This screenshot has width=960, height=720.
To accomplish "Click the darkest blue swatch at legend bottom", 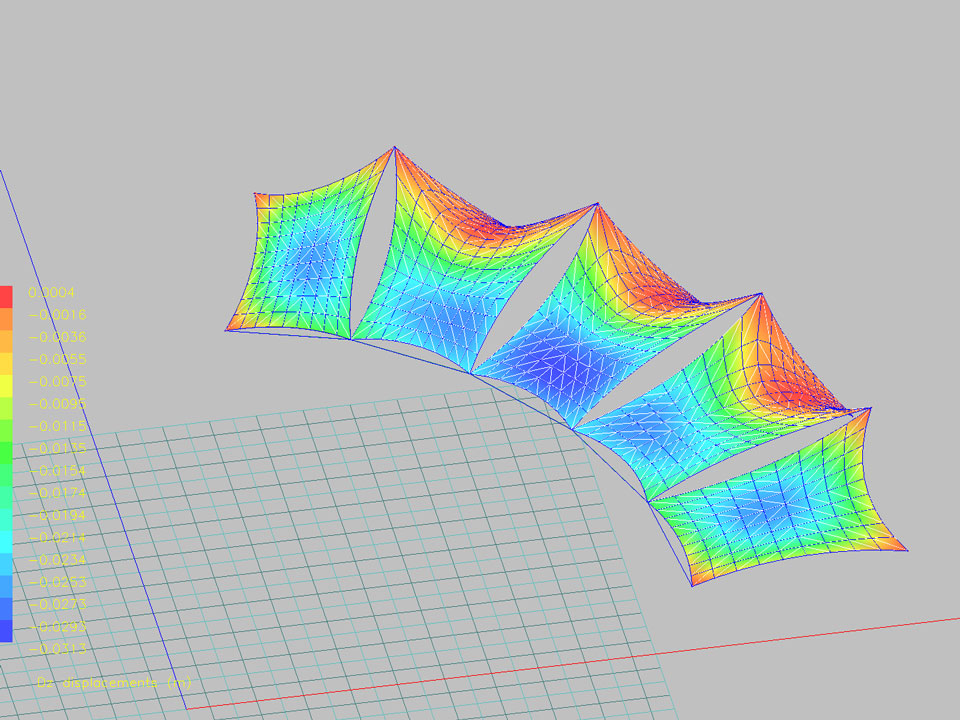I will 6,630.
